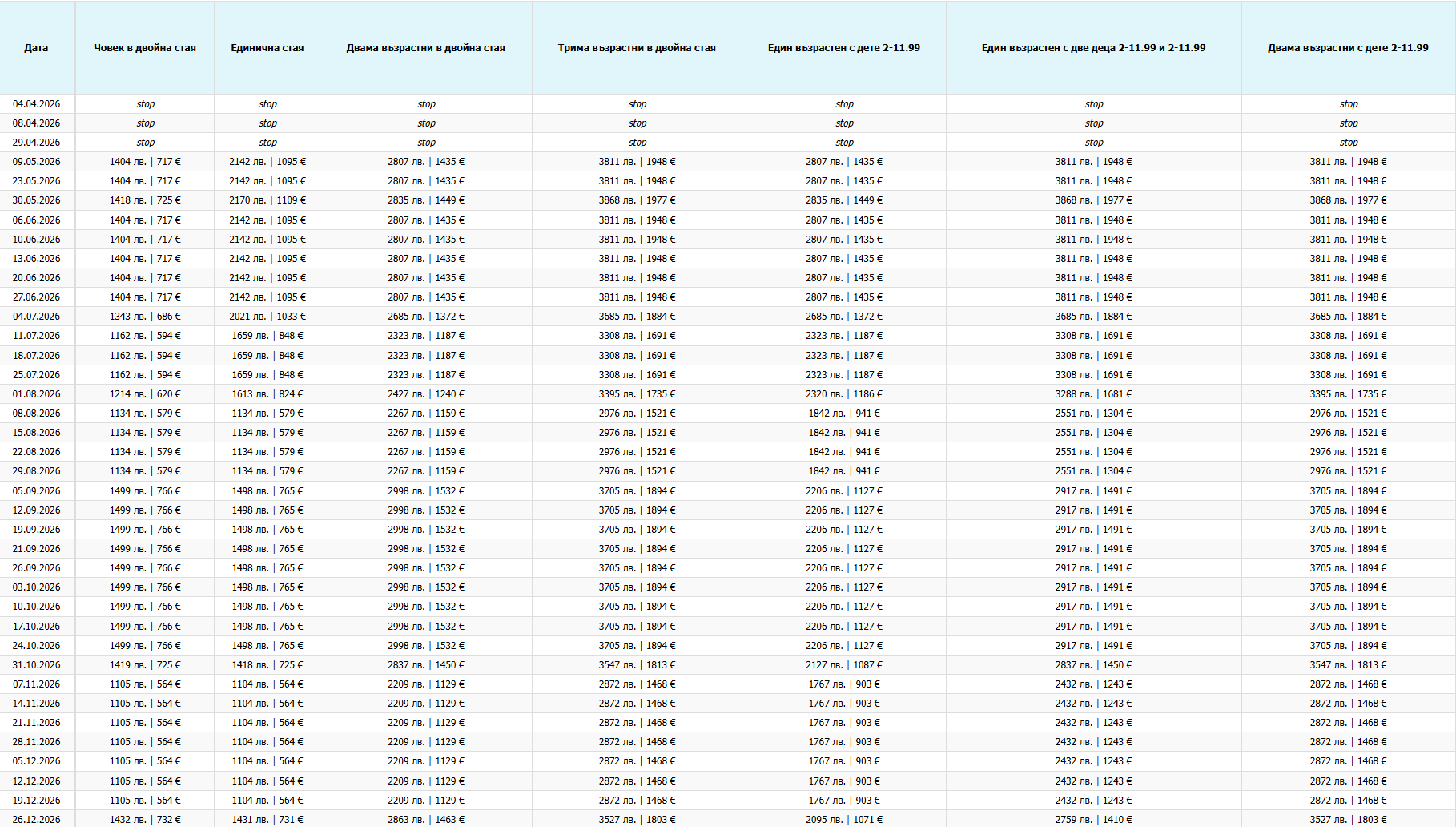This screenshot has width=1456, height=827.
Task: Click single room price 2170 лв. | 1109 €
Action: [267, 200]
